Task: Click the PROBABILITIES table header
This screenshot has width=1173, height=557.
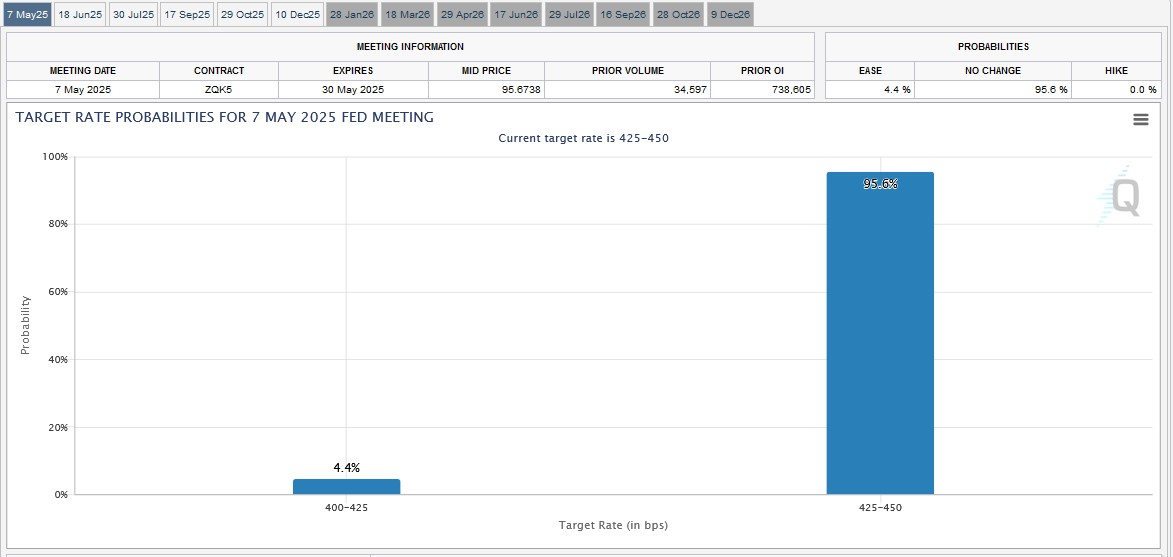Action: [993, 46]
